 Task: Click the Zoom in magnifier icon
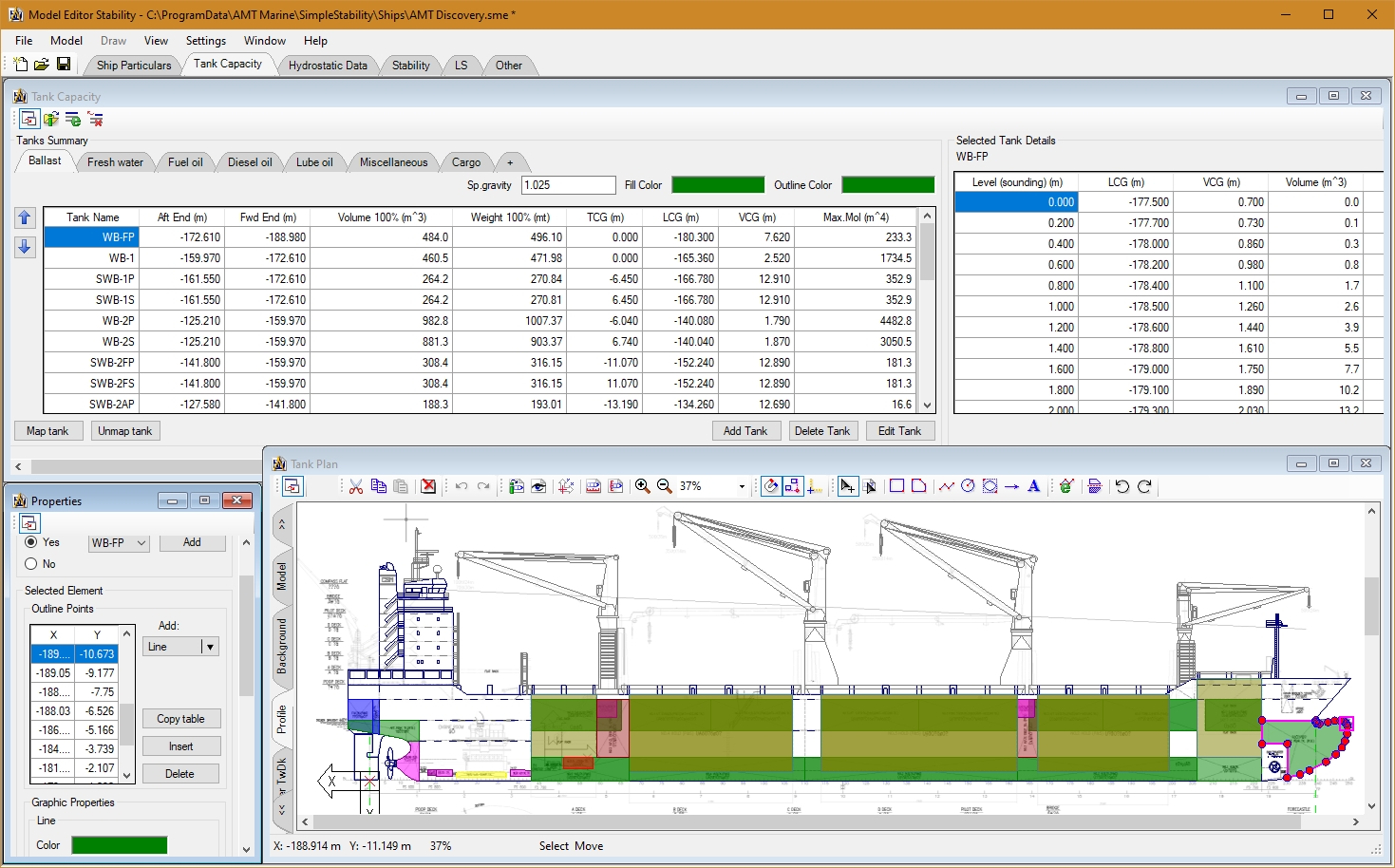pos(643,486)
